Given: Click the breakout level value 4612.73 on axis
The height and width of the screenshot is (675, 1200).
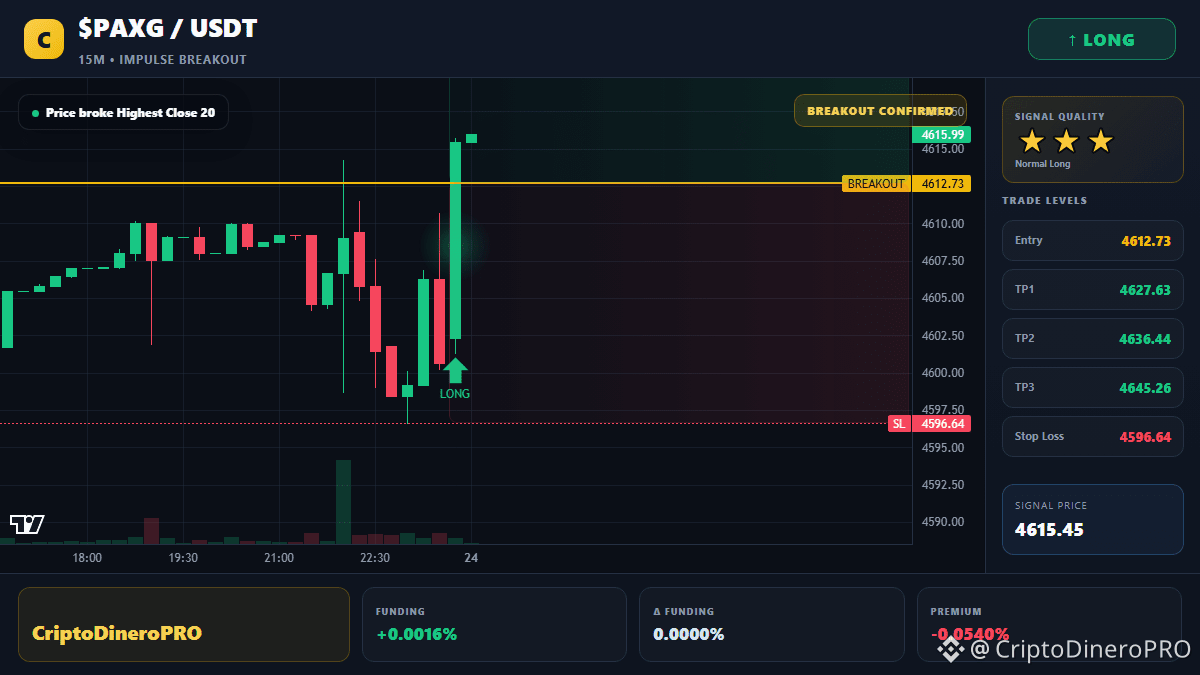Looking at the screenshot, I should pos(942,184).
